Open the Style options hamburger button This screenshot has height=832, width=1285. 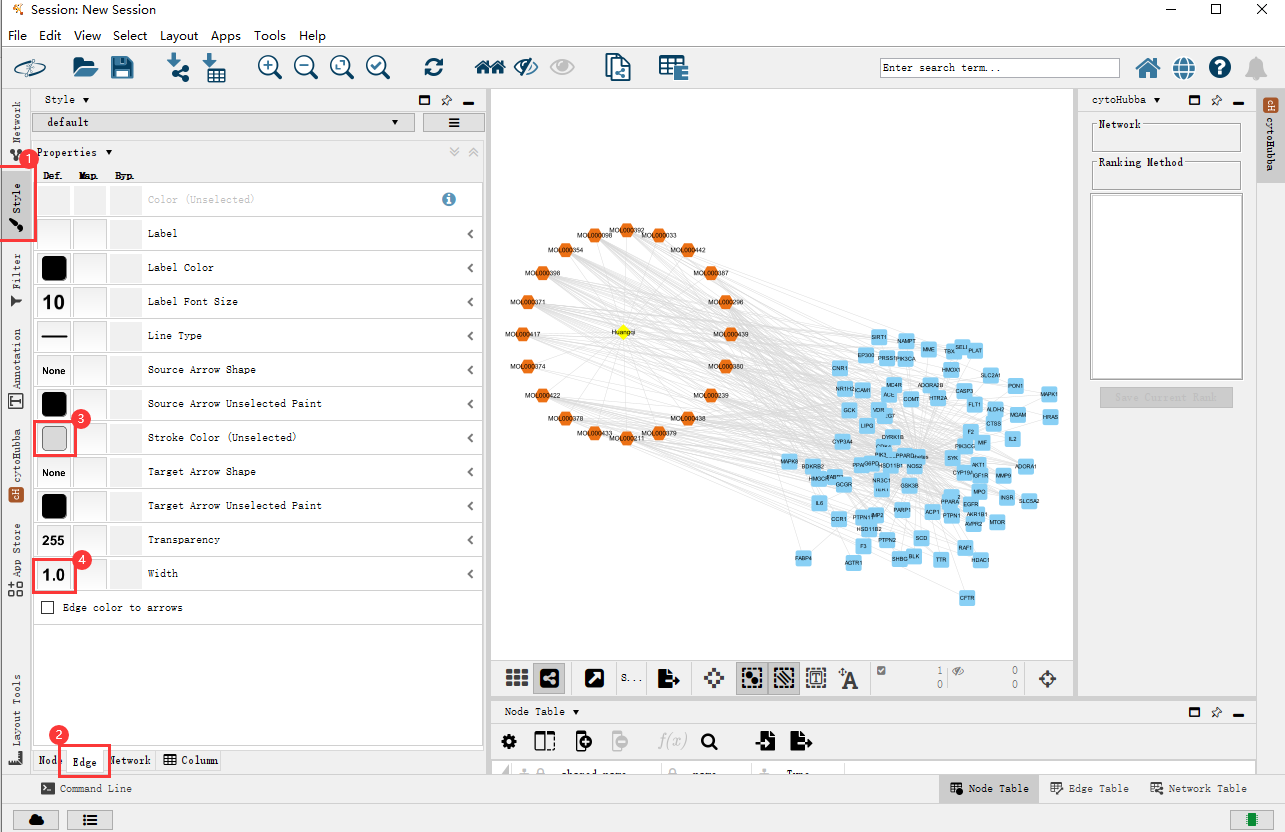tap(453, 122)
